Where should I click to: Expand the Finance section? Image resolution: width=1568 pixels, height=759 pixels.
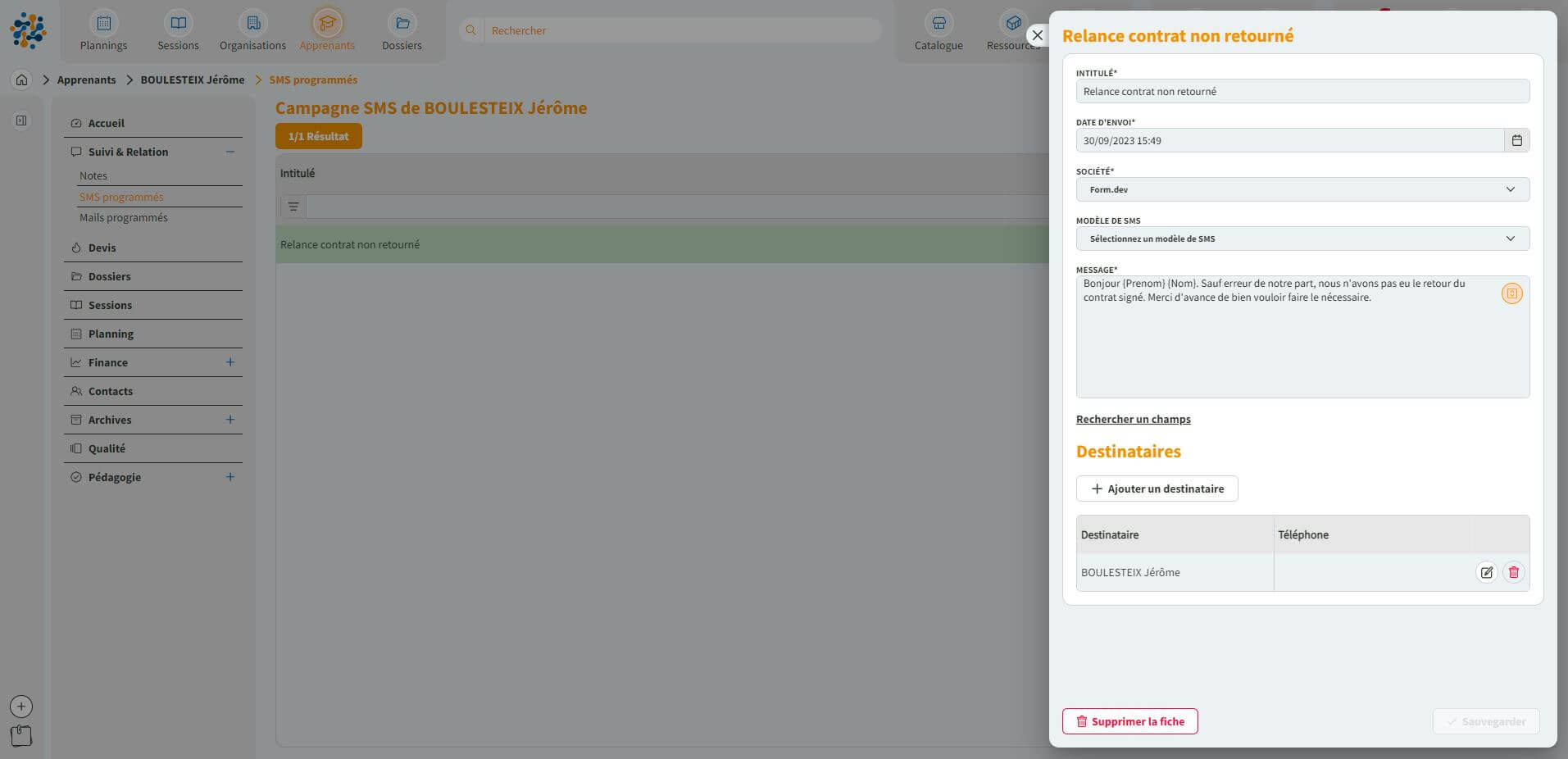[230, 362]
